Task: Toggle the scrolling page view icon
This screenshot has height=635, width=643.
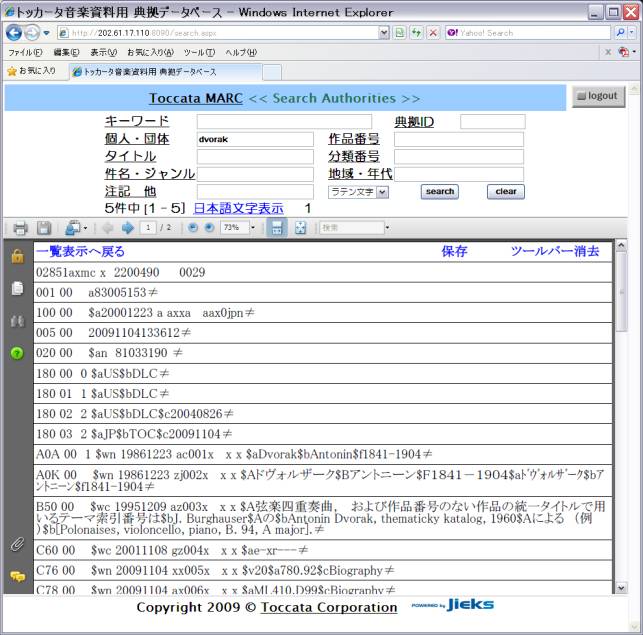Action: point(277,228)
